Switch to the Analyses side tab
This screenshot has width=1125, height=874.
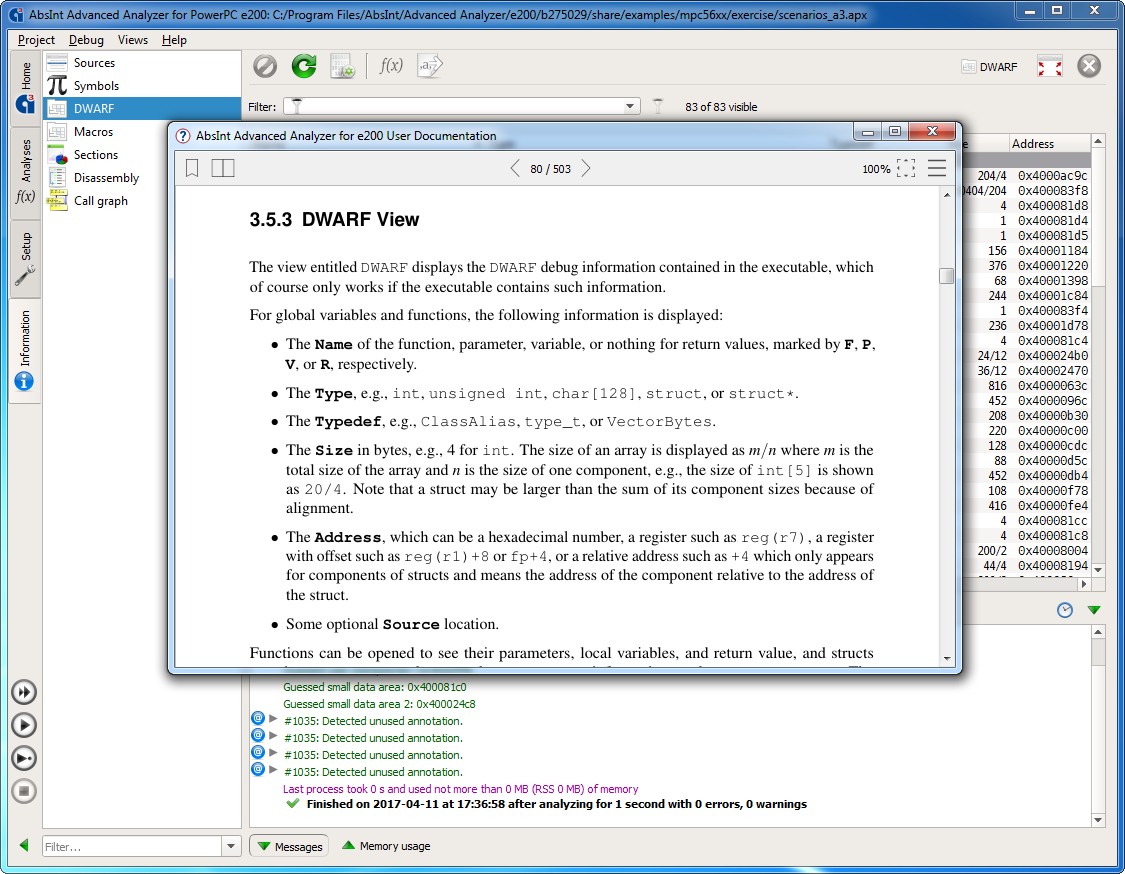[25, 172]
